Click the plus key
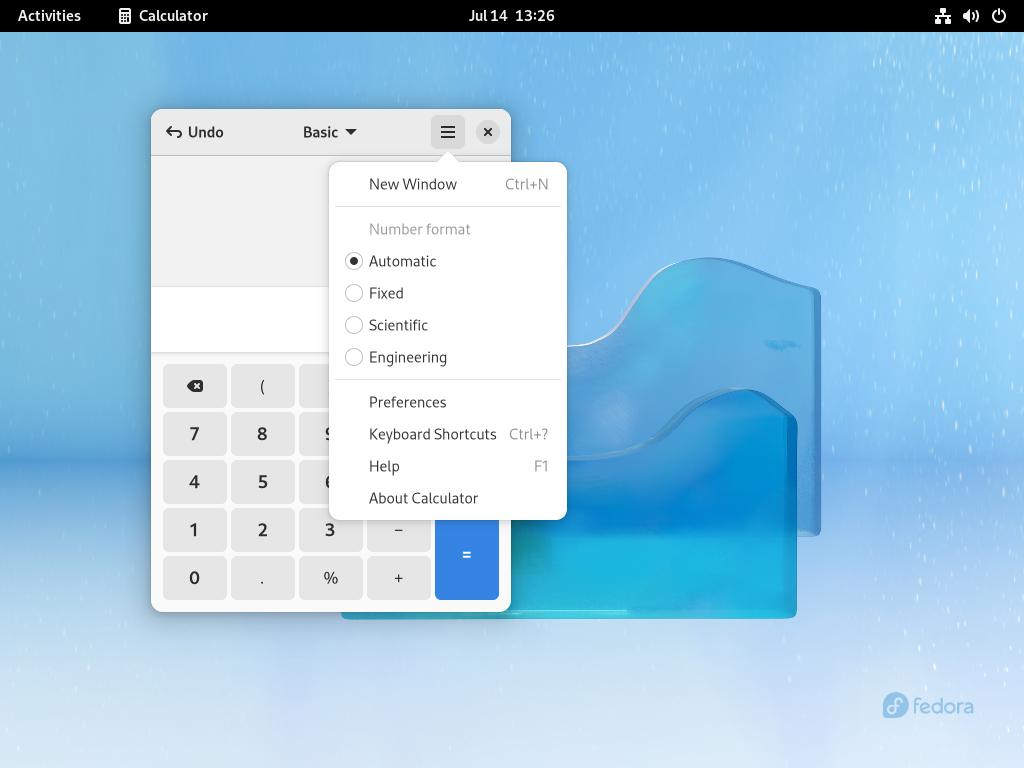The width and height of the screenshot is (1024, 768). click(x=398, y=578)
